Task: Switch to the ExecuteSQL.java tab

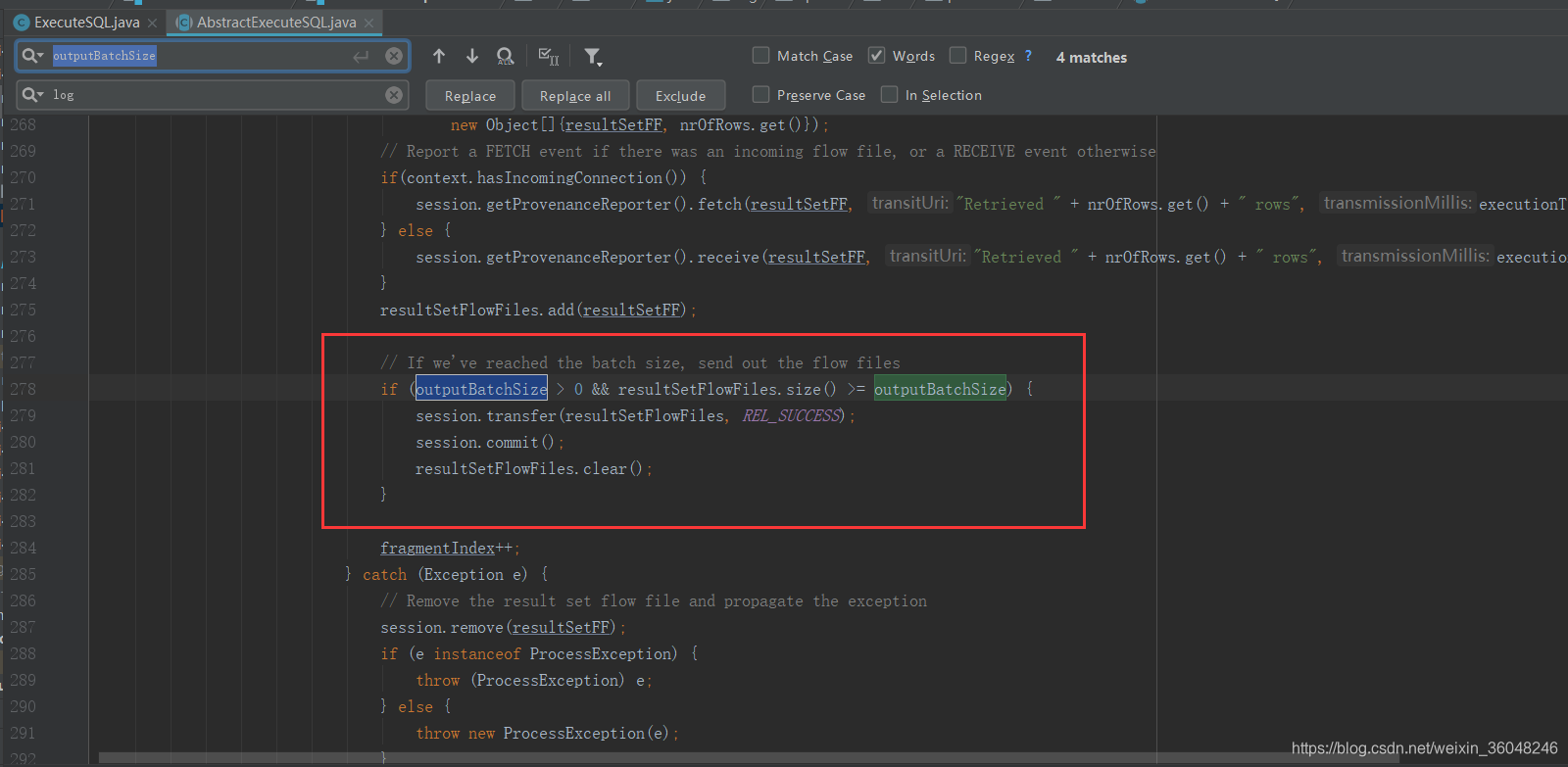Action: coord(86,22)
